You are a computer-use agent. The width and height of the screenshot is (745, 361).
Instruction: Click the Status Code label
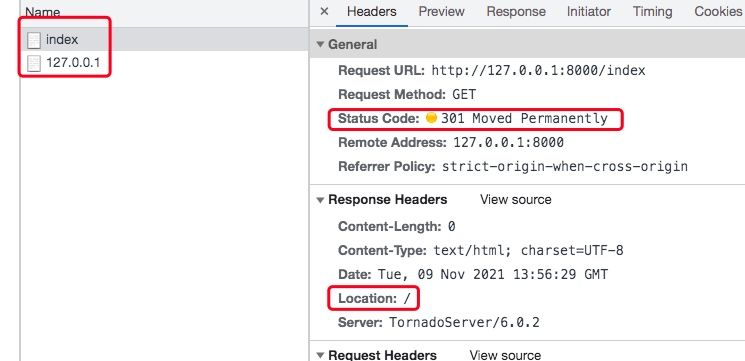tap(379, 118)
